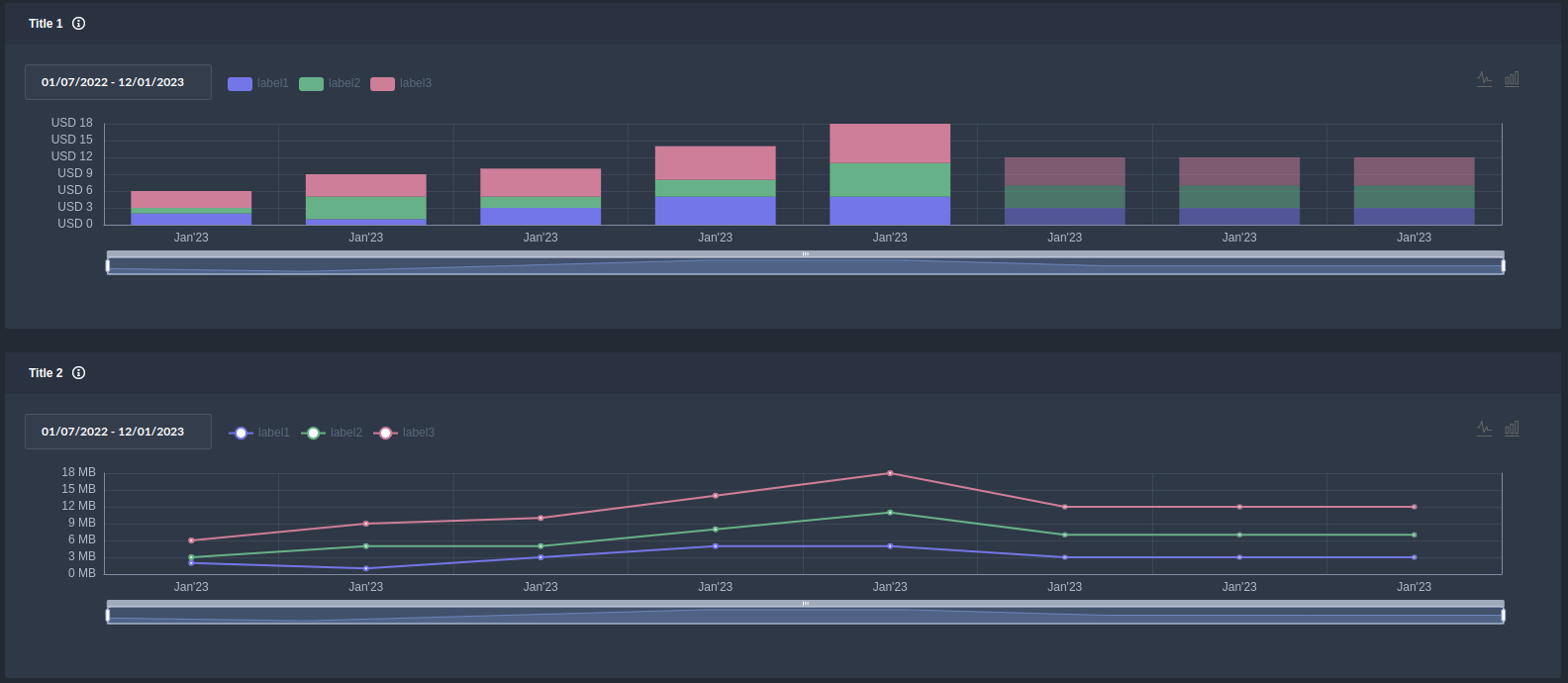The height and width of the screenshot is (683, 1568).
Task: Click left handle of Title 1 zoom slider
Action: [x=108, y=265]
